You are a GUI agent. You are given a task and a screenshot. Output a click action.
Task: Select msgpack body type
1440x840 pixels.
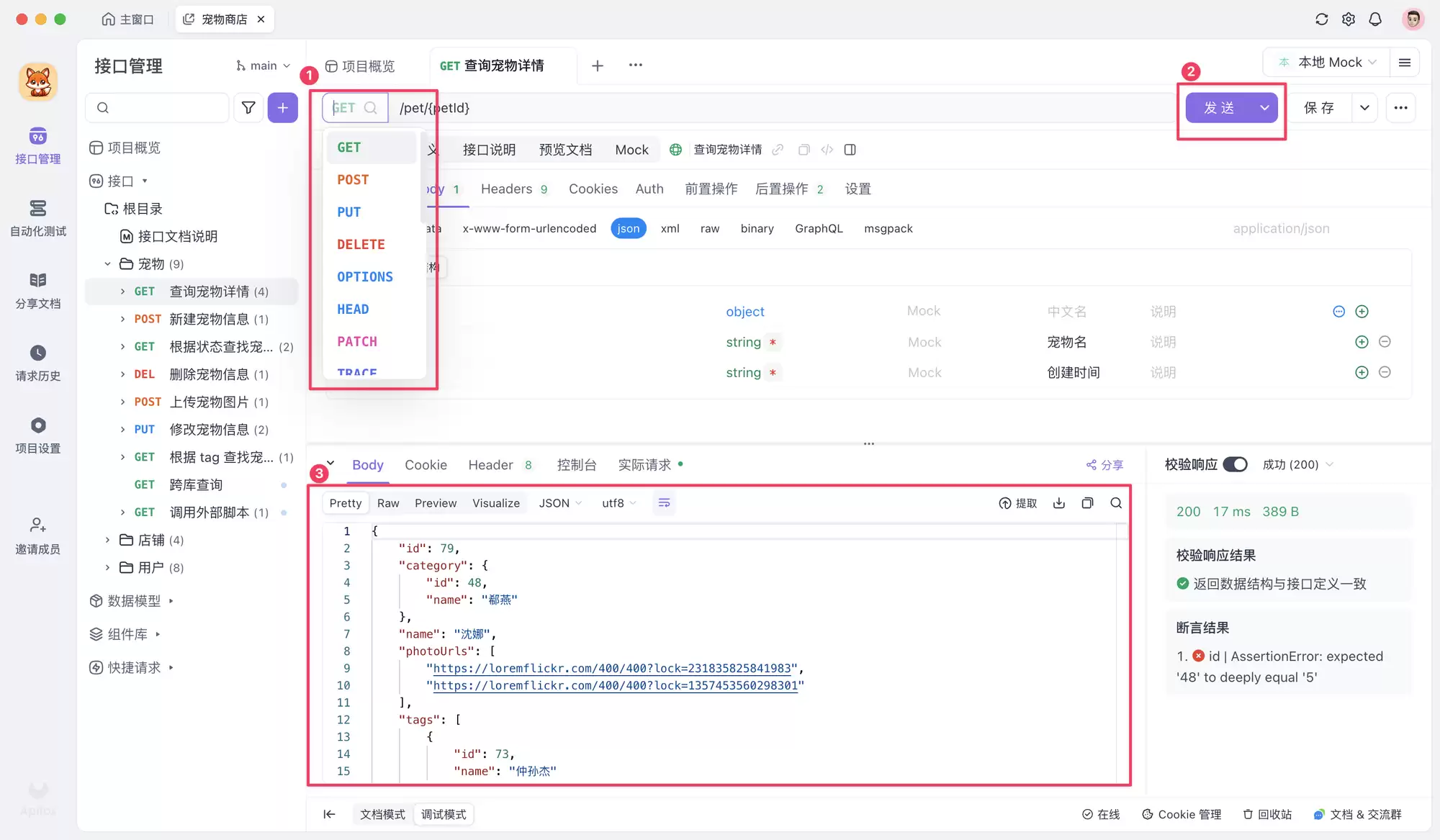[x=888, y=228]
